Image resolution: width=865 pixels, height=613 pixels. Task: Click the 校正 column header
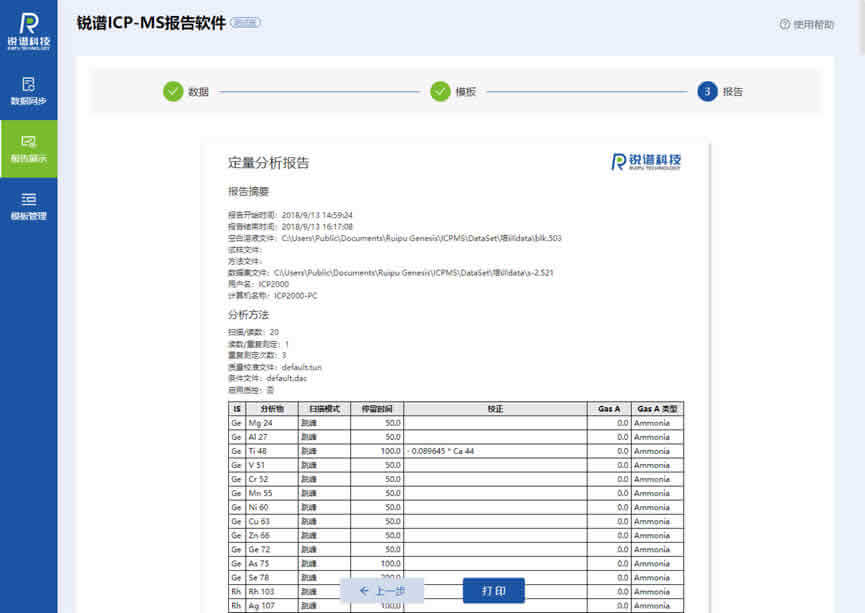495,409
